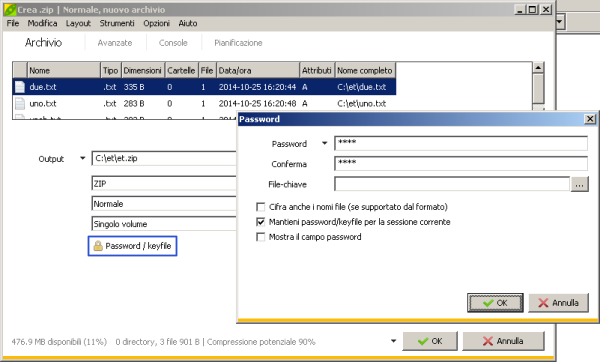Screen dimensions: 600x362
Task: Click the Output path field C:\et\et.zip
Action: tap(165, 158)
